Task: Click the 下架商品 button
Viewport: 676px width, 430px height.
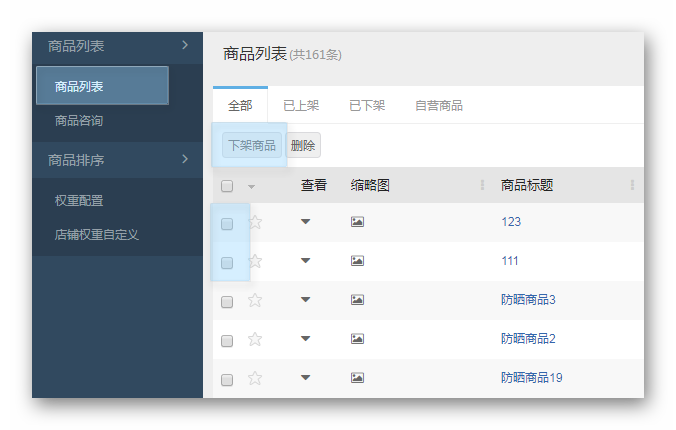Action: [x=252, y=145]
